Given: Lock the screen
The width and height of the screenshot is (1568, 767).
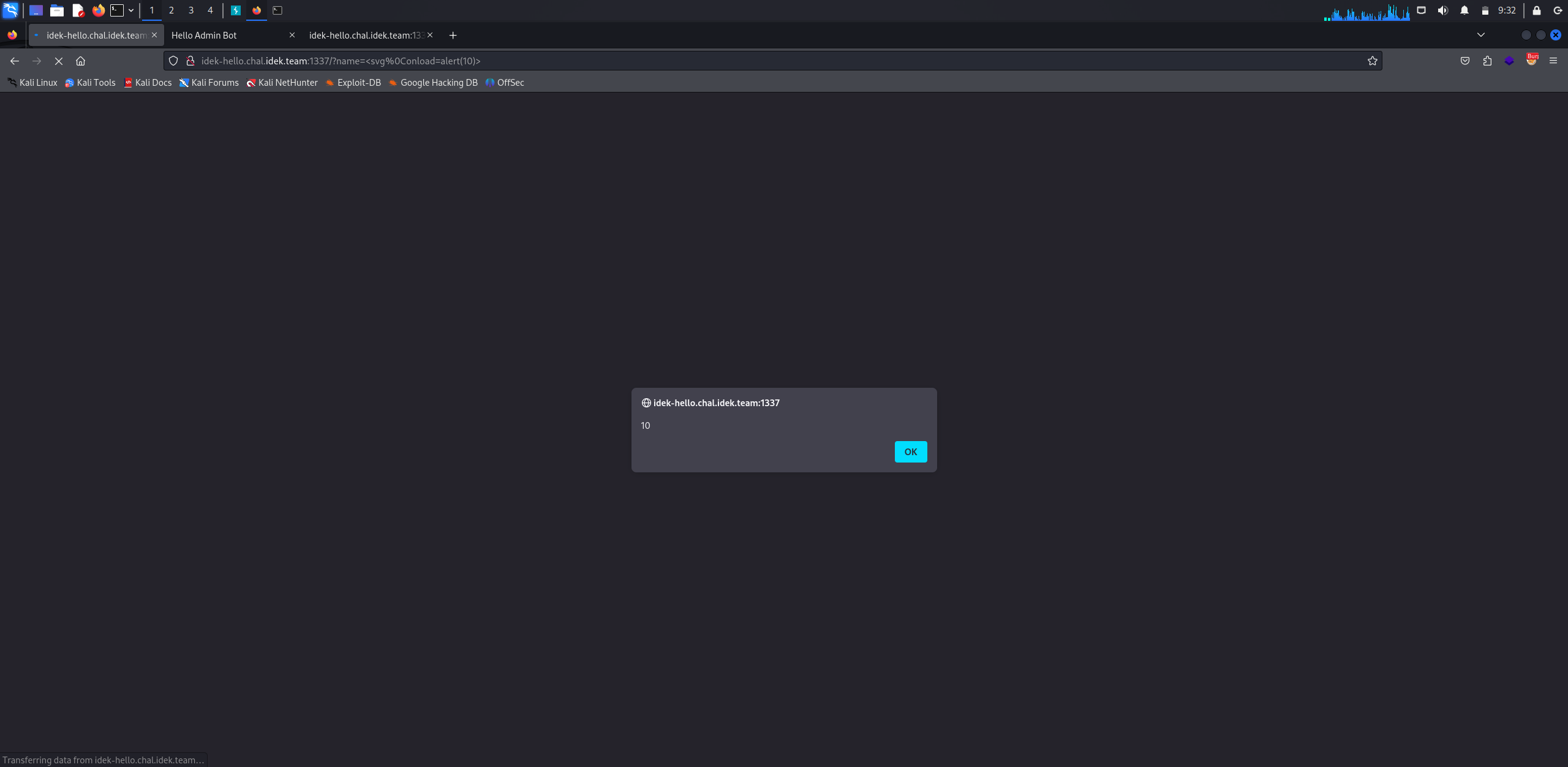Looking at the screenshot, I should point(1536,10).
